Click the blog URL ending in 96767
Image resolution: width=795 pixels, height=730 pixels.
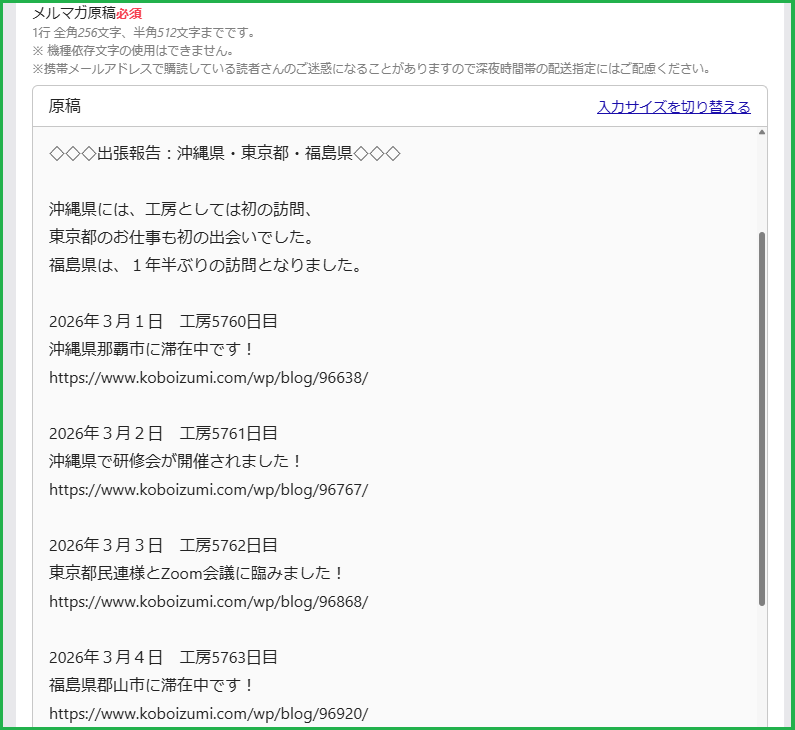coord(208,490)
